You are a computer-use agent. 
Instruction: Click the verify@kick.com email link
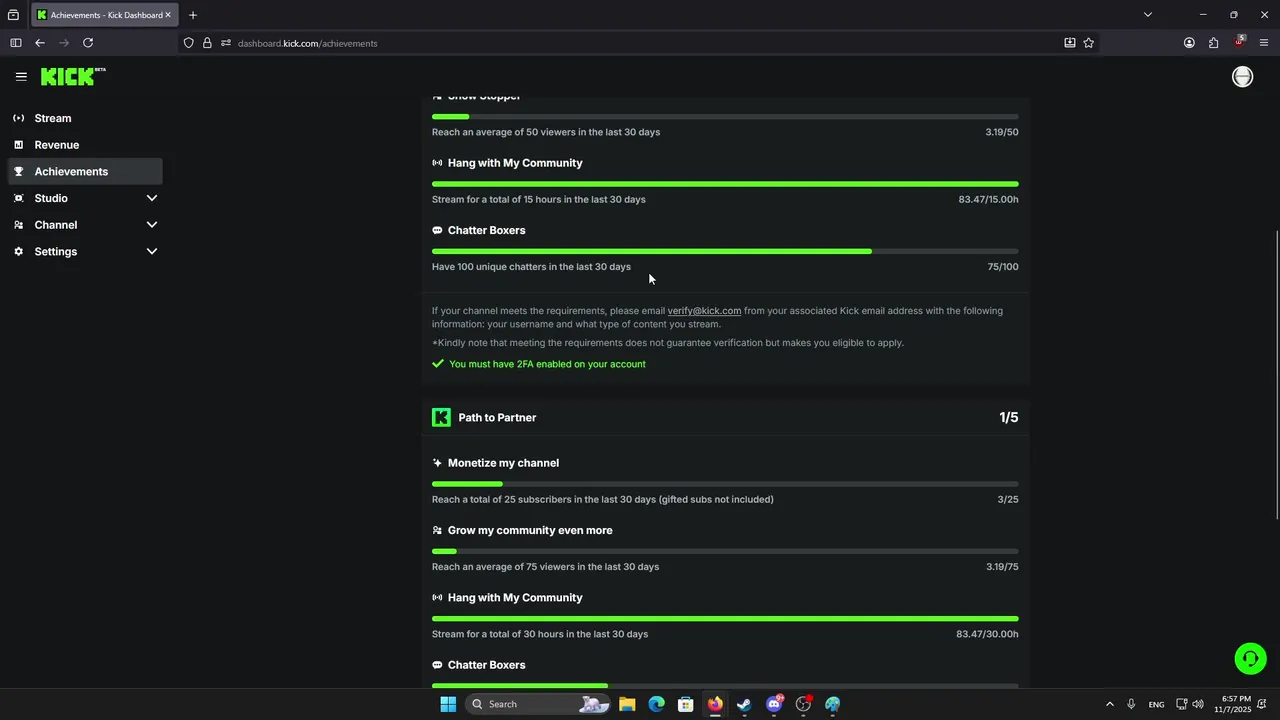tap(704, 311)
